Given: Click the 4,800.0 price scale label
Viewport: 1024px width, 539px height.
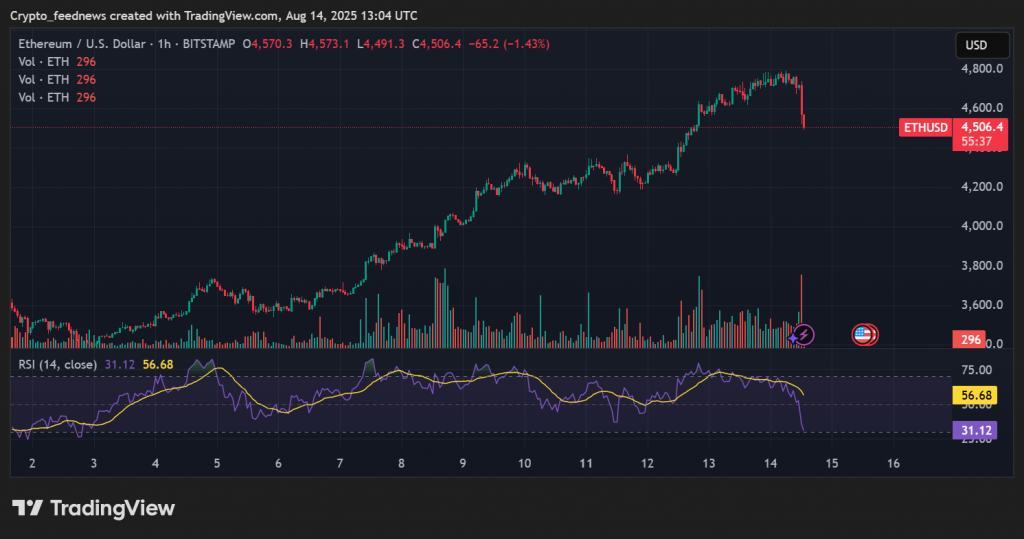Looking at the screenshot, I should click(x=981, y=69).
